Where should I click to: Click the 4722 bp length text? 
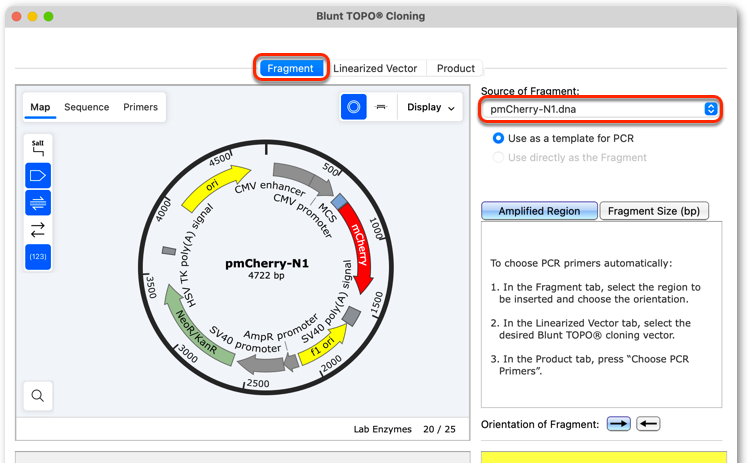click(x=266, y=276)
